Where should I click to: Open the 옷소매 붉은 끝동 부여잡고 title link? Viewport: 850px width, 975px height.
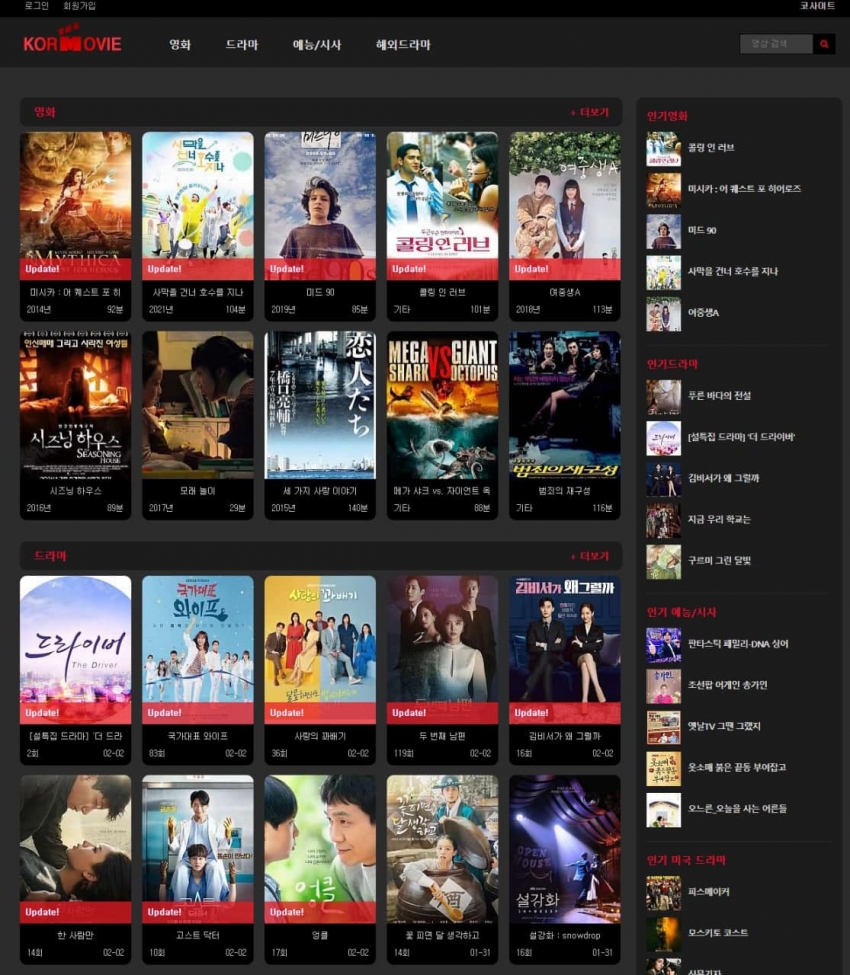click(x=737, y=768)
